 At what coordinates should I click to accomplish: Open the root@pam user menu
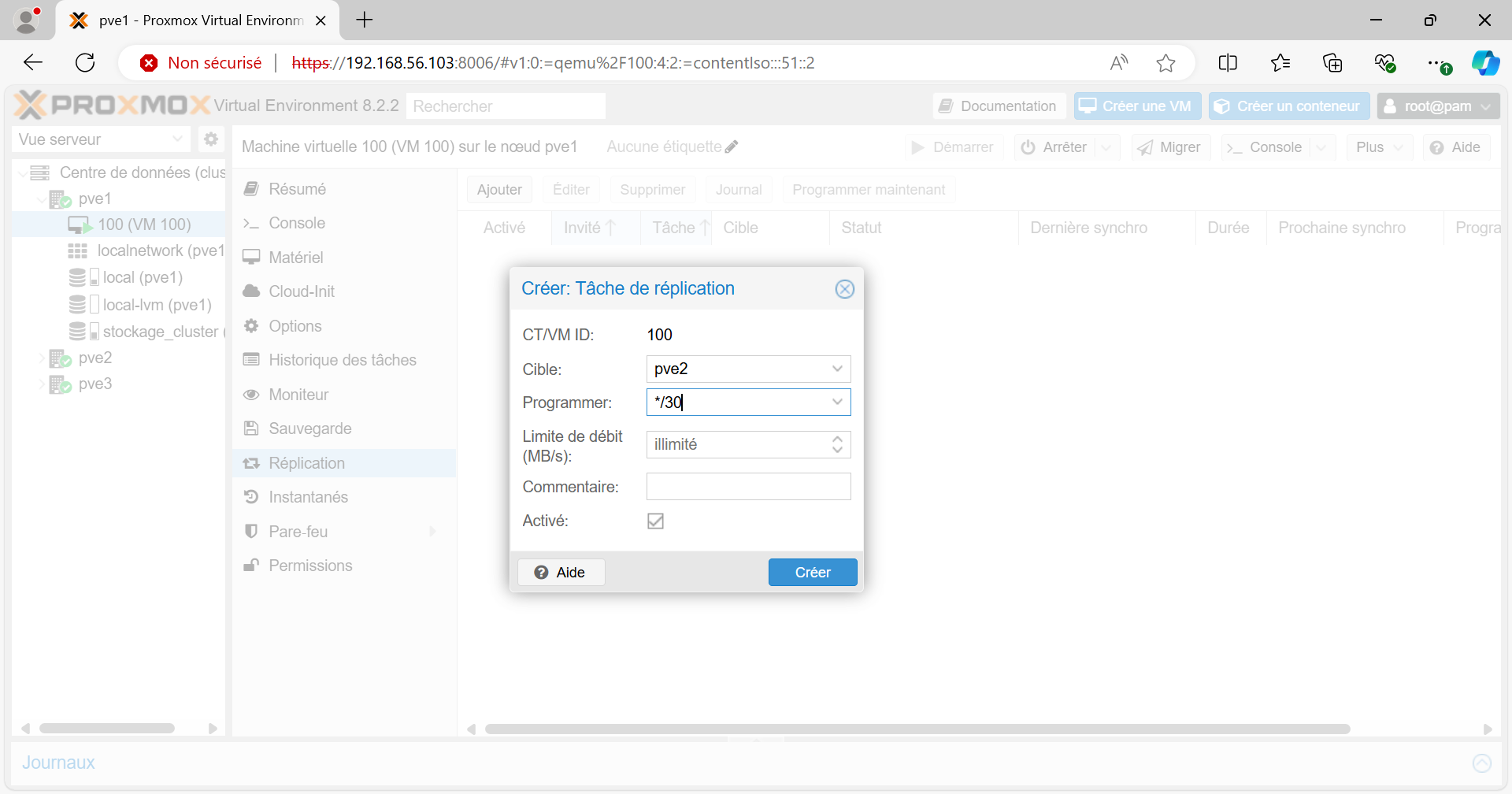[x=1438, y=106]
